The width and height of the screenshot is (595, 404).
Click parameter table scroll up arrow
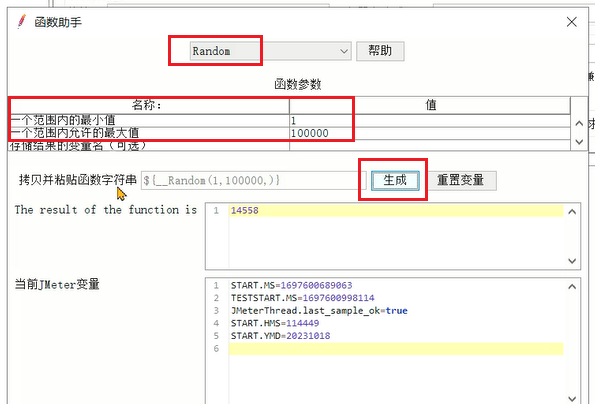tap(579, 123)
